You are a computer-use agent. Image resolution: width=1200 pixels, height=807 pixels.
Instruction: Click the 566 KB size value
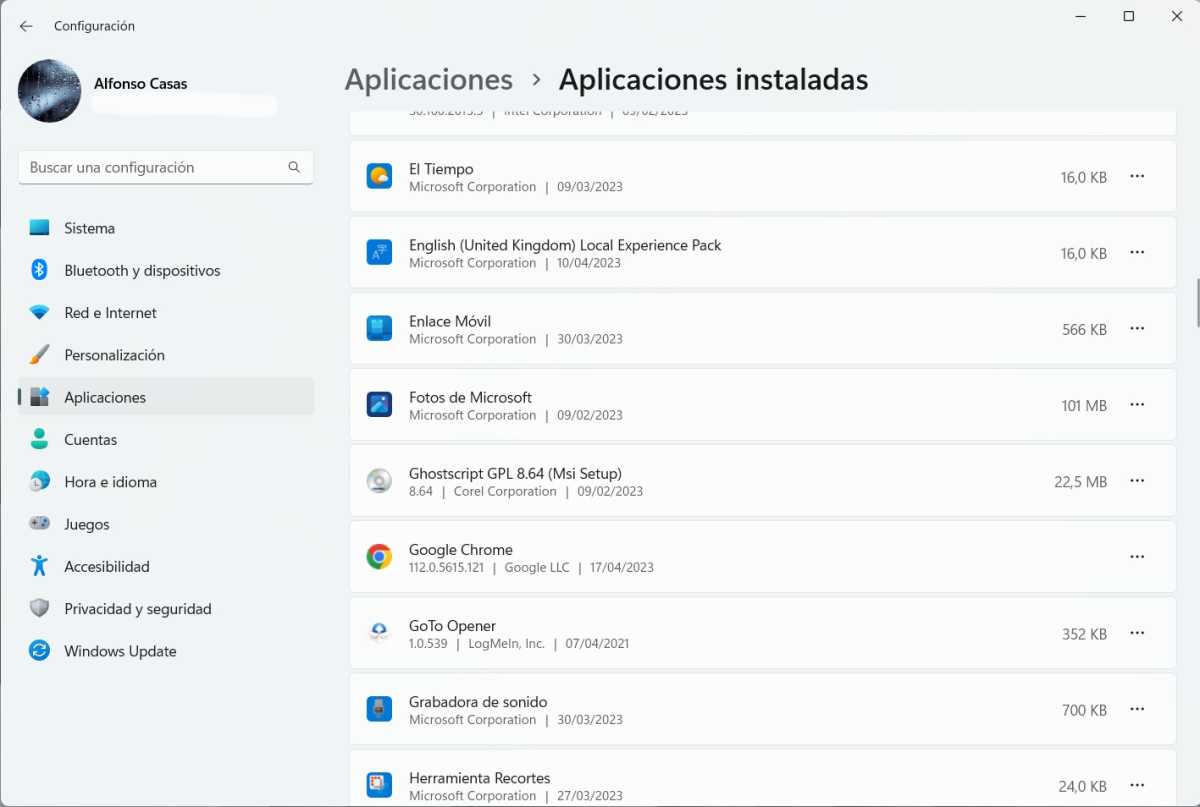click(x=1084, y=330)
